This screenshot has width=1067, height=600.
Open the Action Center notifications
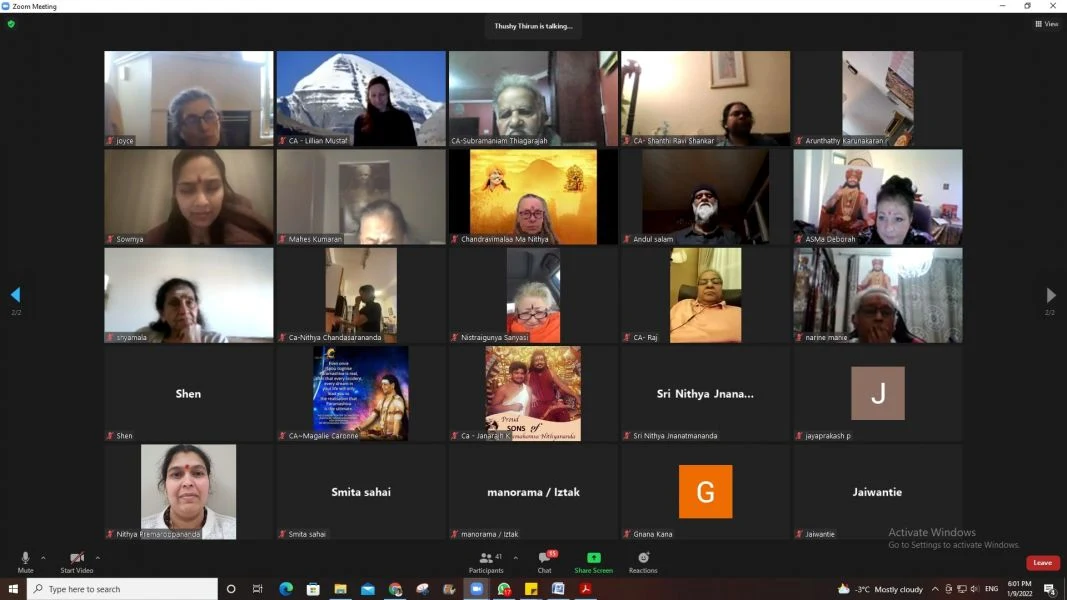pyautogui.click(x=1050, y=589)
